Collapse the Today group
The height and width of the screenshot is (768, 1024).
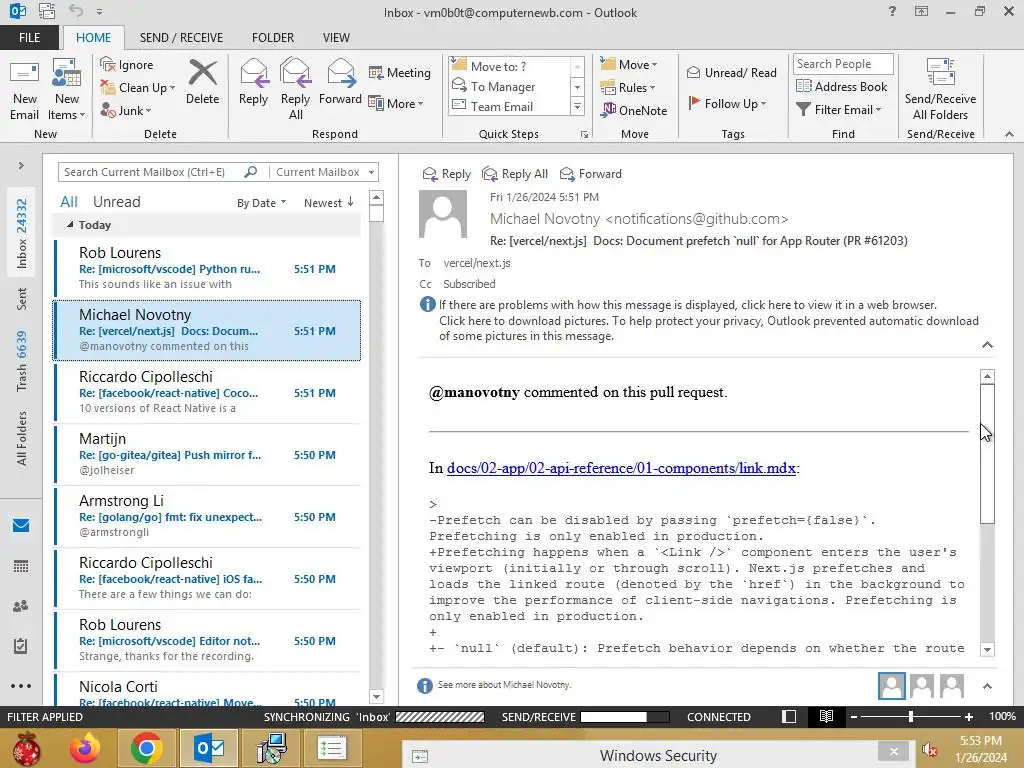click(x=70, y=225)
